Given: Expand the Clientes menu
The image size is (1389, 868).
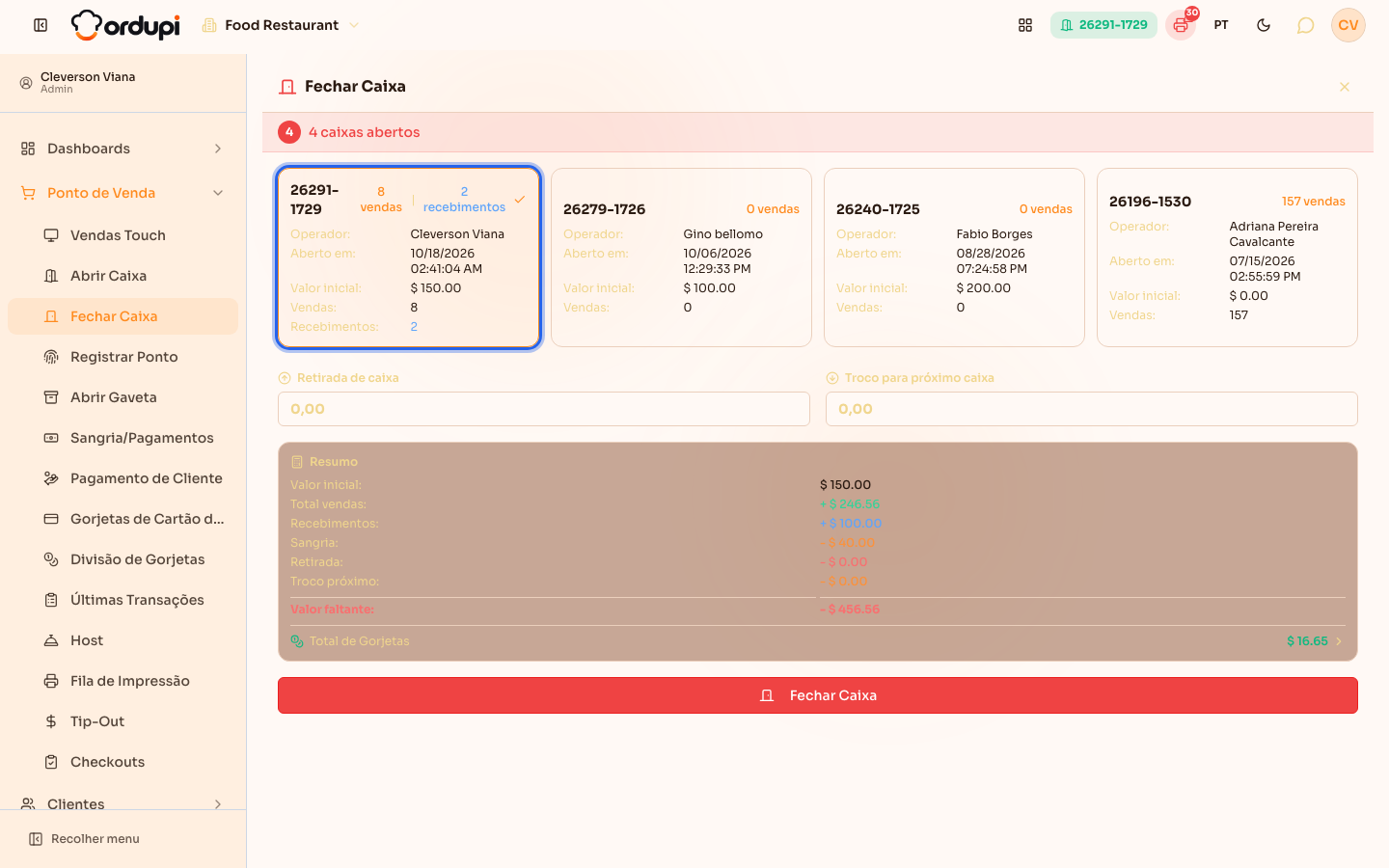Looking at the screenshot, I should [123, 804].
